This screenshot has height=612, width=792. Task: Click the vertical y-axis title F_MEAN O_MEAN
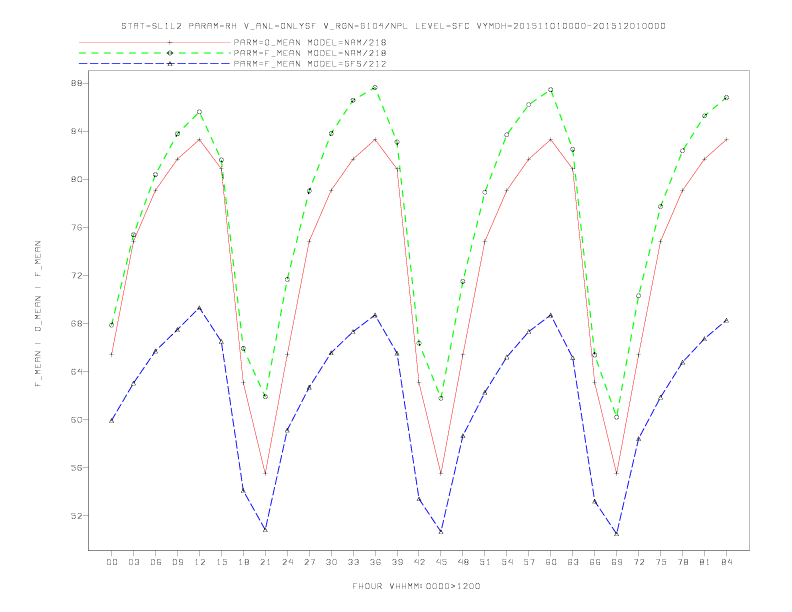[38, 314]
